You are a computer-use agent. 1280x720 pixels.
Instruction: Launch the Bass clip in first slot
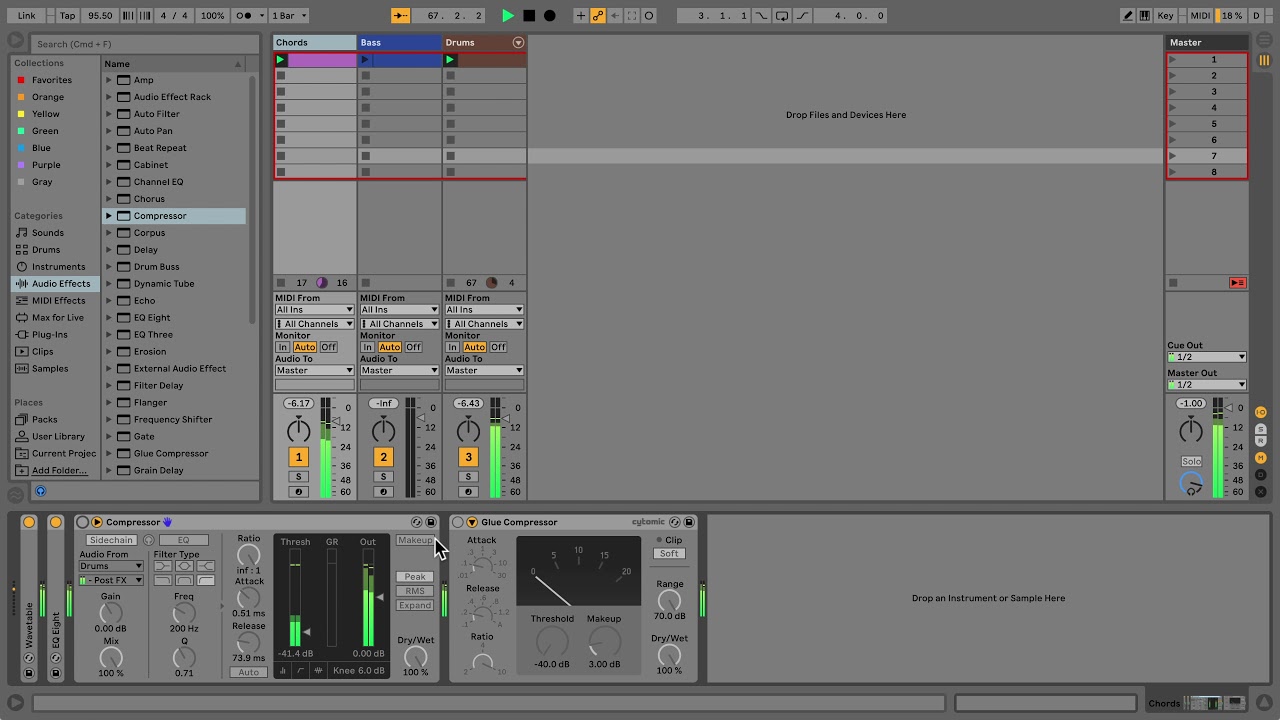pos(365,60)
